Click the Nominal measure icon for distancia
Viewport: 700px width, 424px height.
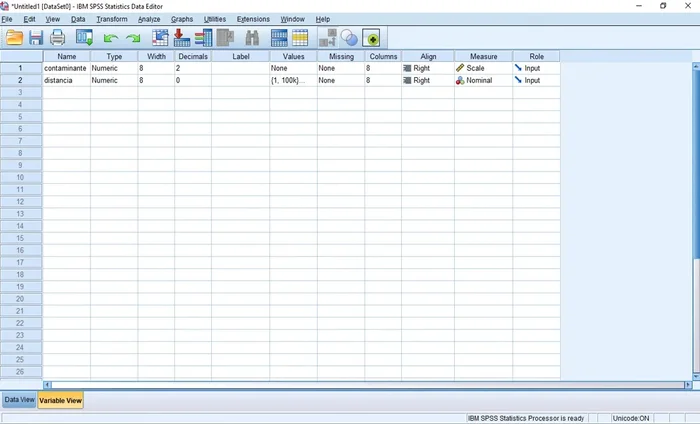tap(460, 80)
